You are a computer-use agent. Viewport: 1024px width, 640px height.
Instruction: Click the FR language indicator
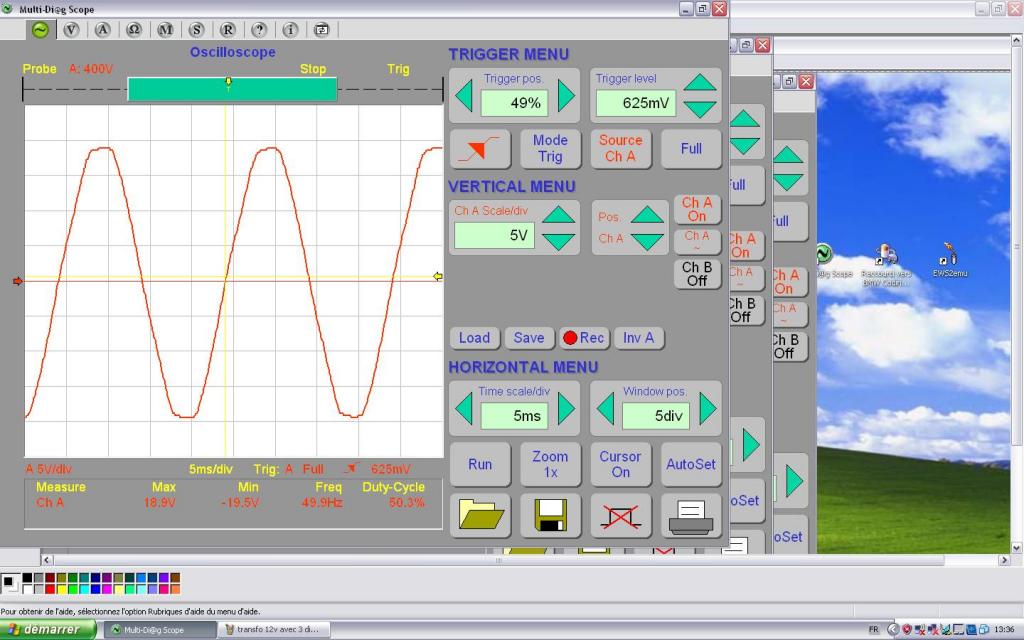874,630
